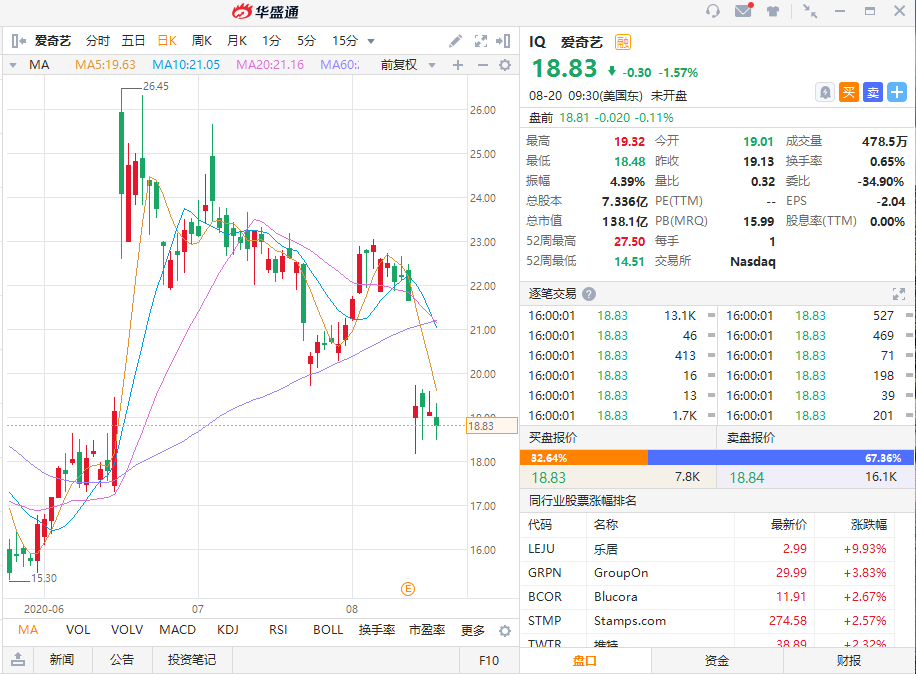The height and width of the screenshot is (674, 916).
Task: Set price alert bell icon
Action: pyautogui.click(x=825, y=92)
